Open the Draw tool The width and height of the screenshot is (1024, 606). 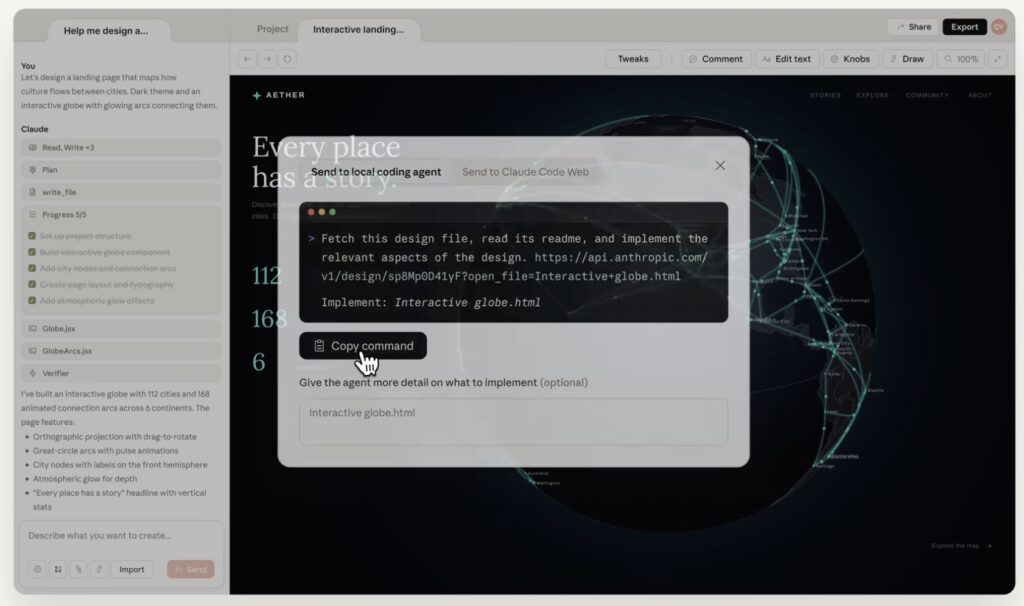905,59
